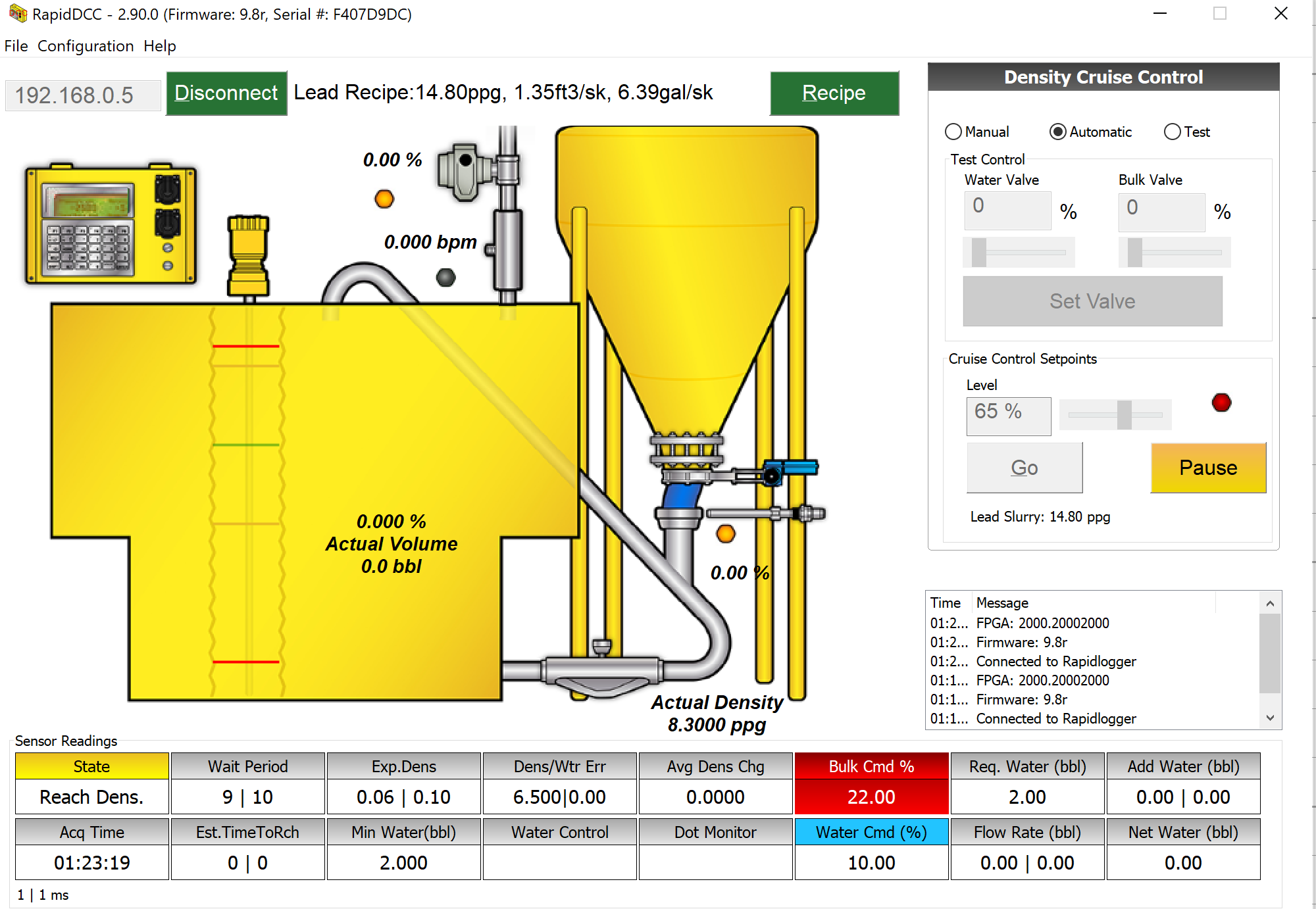Click the Acq Time value 01:23:19
This screenshot has height=909, width=1316.
91,862
